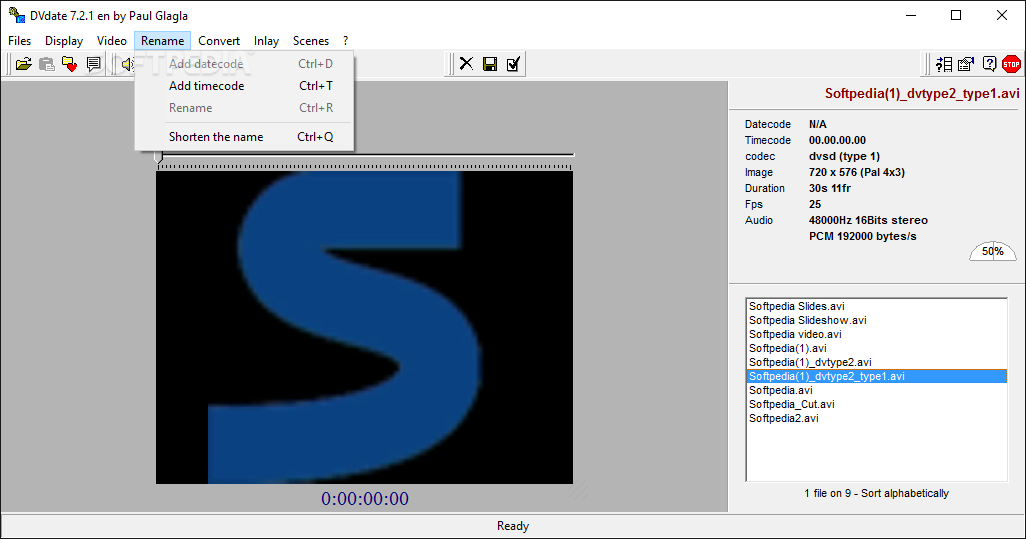Click the PCM 192000 bytes/s text
The height and width of the screenshot is (539, 1026).
(x=862, y=236)
